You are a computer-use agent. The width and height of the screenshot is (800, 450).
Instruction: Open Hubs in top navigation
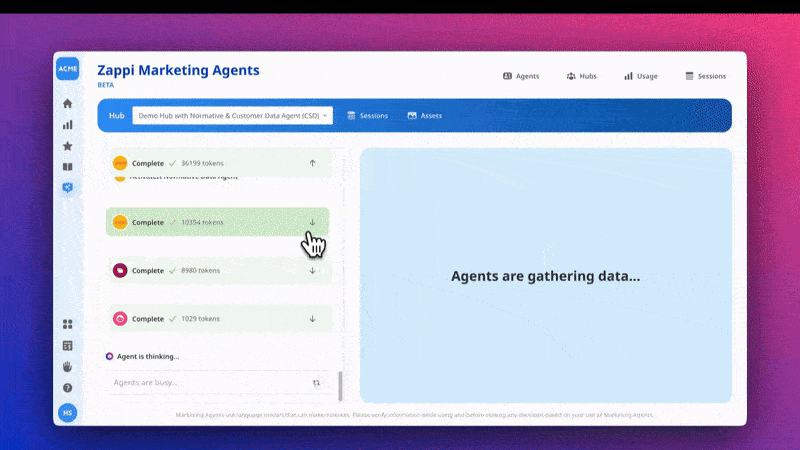click(x=581, y=76)
